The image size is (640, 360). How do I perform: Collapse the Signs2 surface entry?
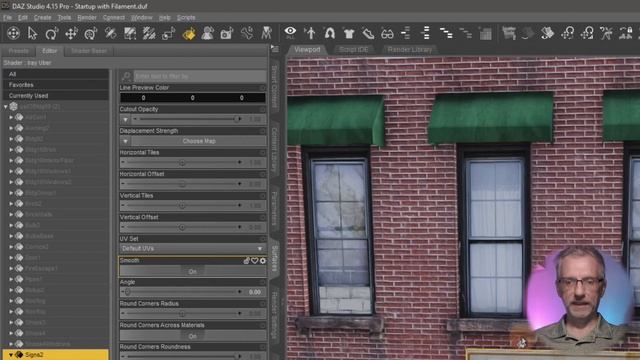pyautogui.click(x=11, y=355)
